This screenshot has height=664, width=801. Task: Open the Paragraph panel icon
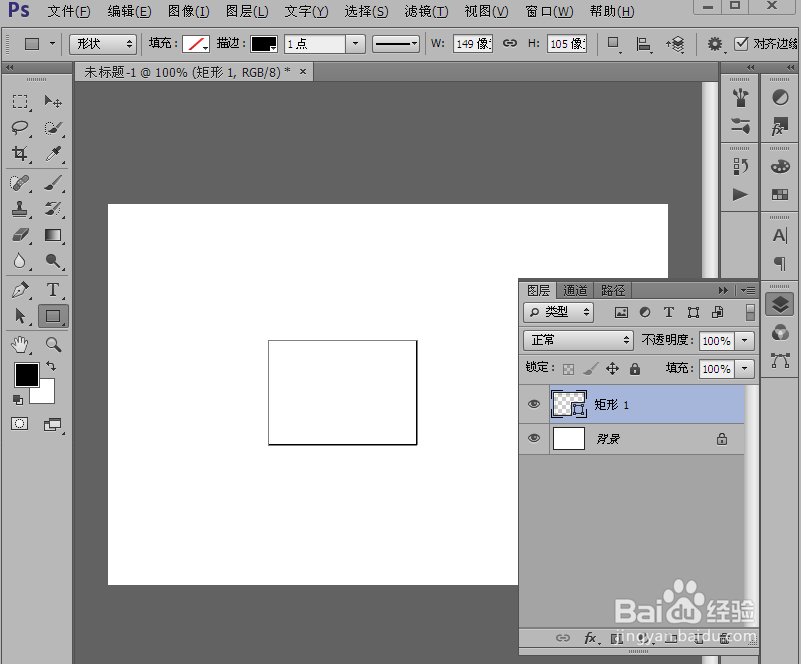pos(780,264)
